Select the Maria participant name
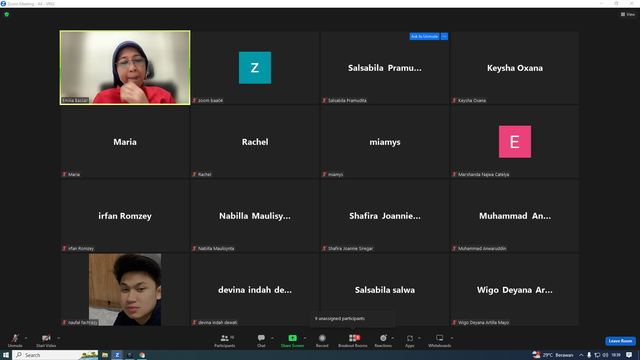This screenshot has height=360, width=640. click(x=125, y=142)
